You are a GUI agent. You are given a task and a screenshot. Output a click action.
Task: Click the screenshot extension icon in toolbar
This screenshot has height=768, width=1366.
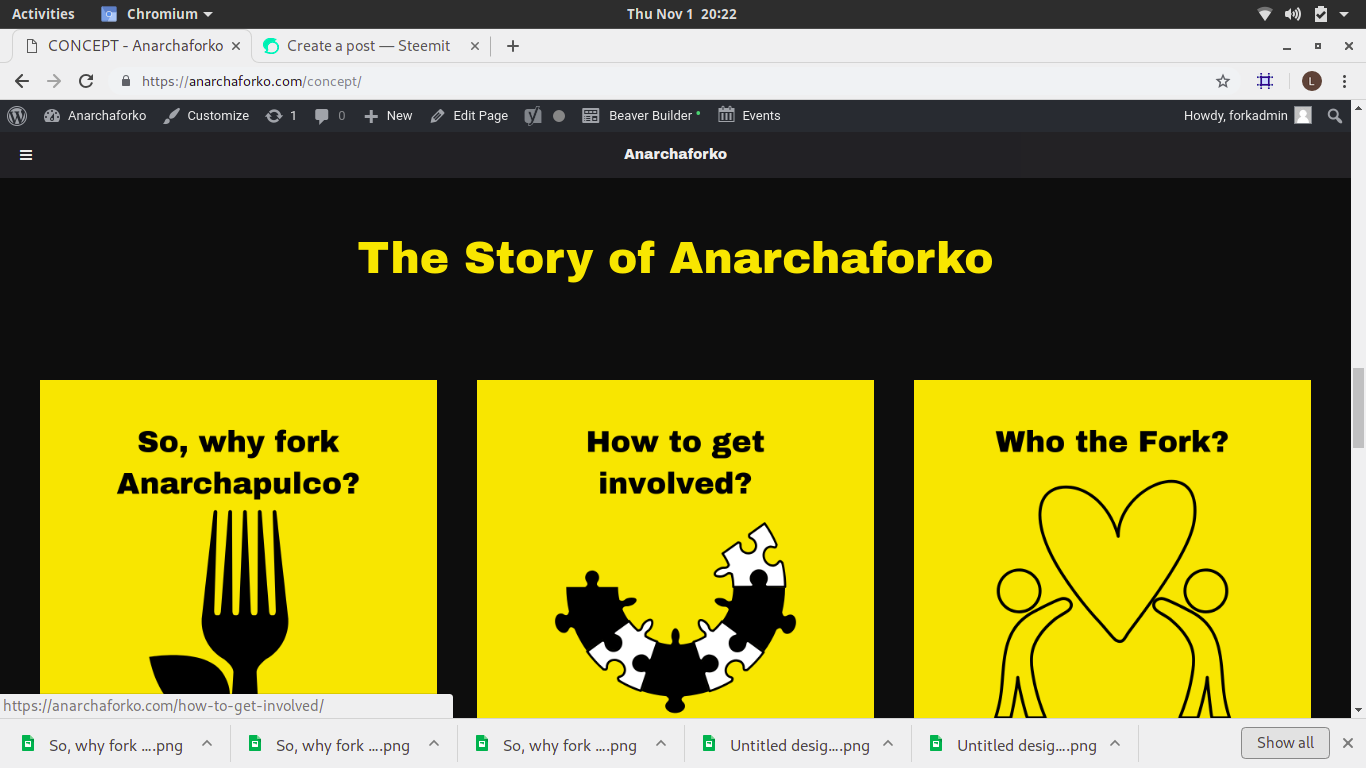pos(1265,81)
